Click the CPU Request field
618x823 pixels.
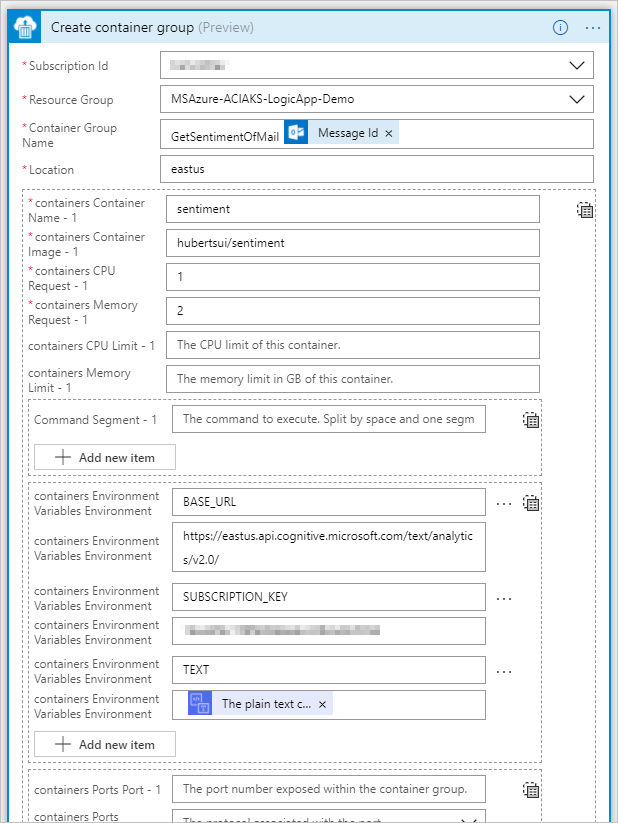coord(353,277)
